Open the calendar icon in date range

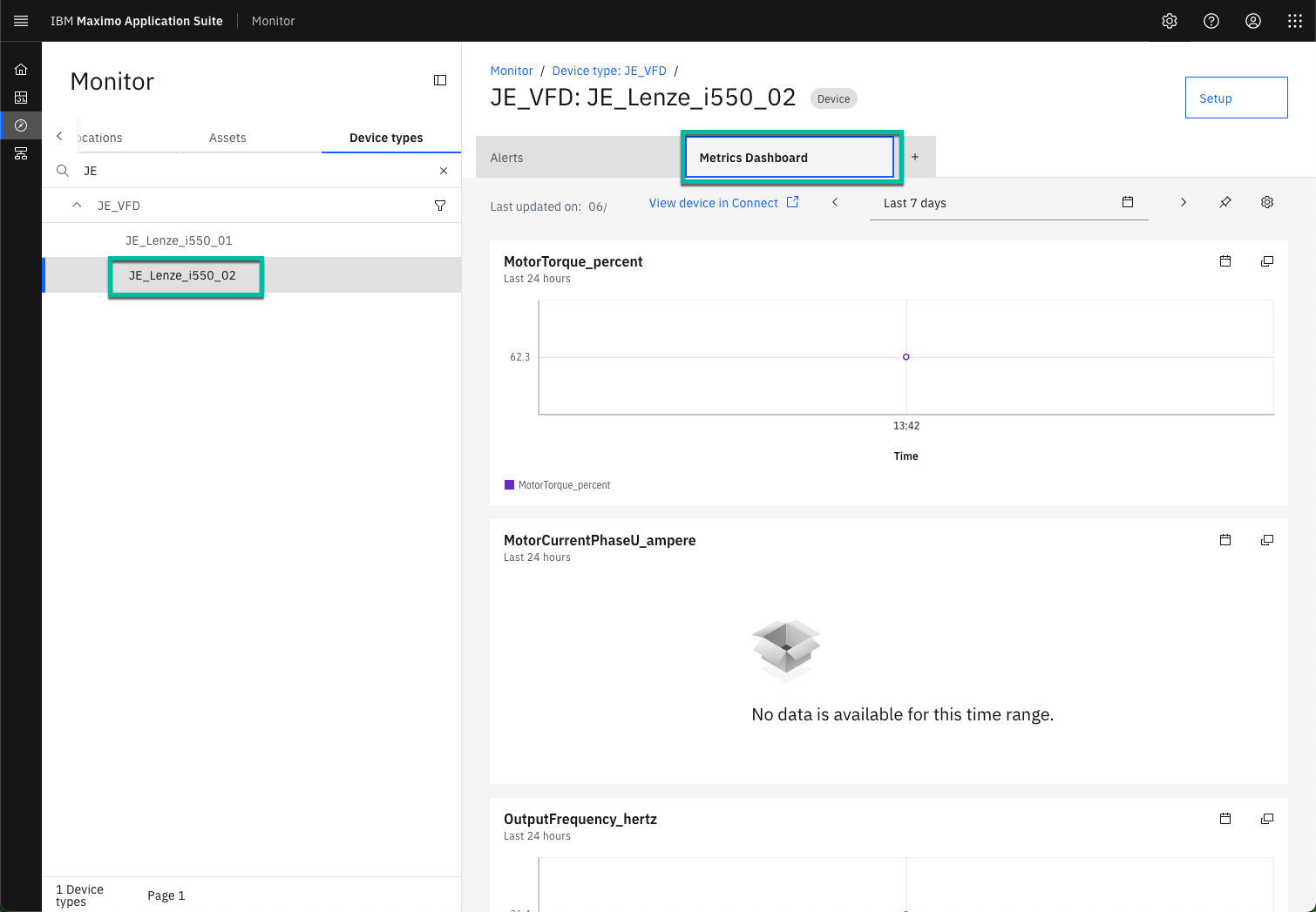(x=1128, y=202)
